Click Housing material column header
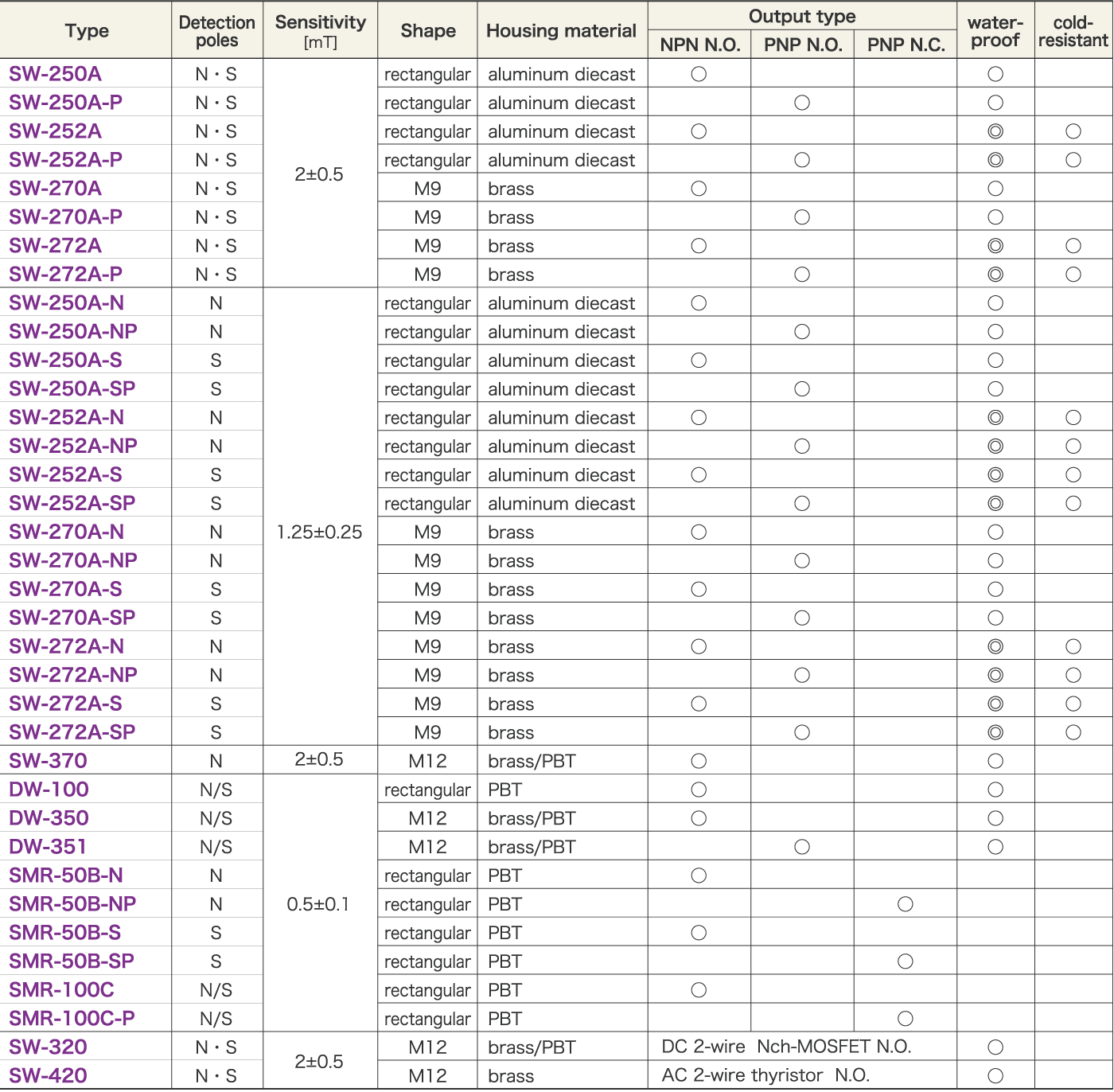This screenshot has height=1092, width=1114. (x=562, y=31)
